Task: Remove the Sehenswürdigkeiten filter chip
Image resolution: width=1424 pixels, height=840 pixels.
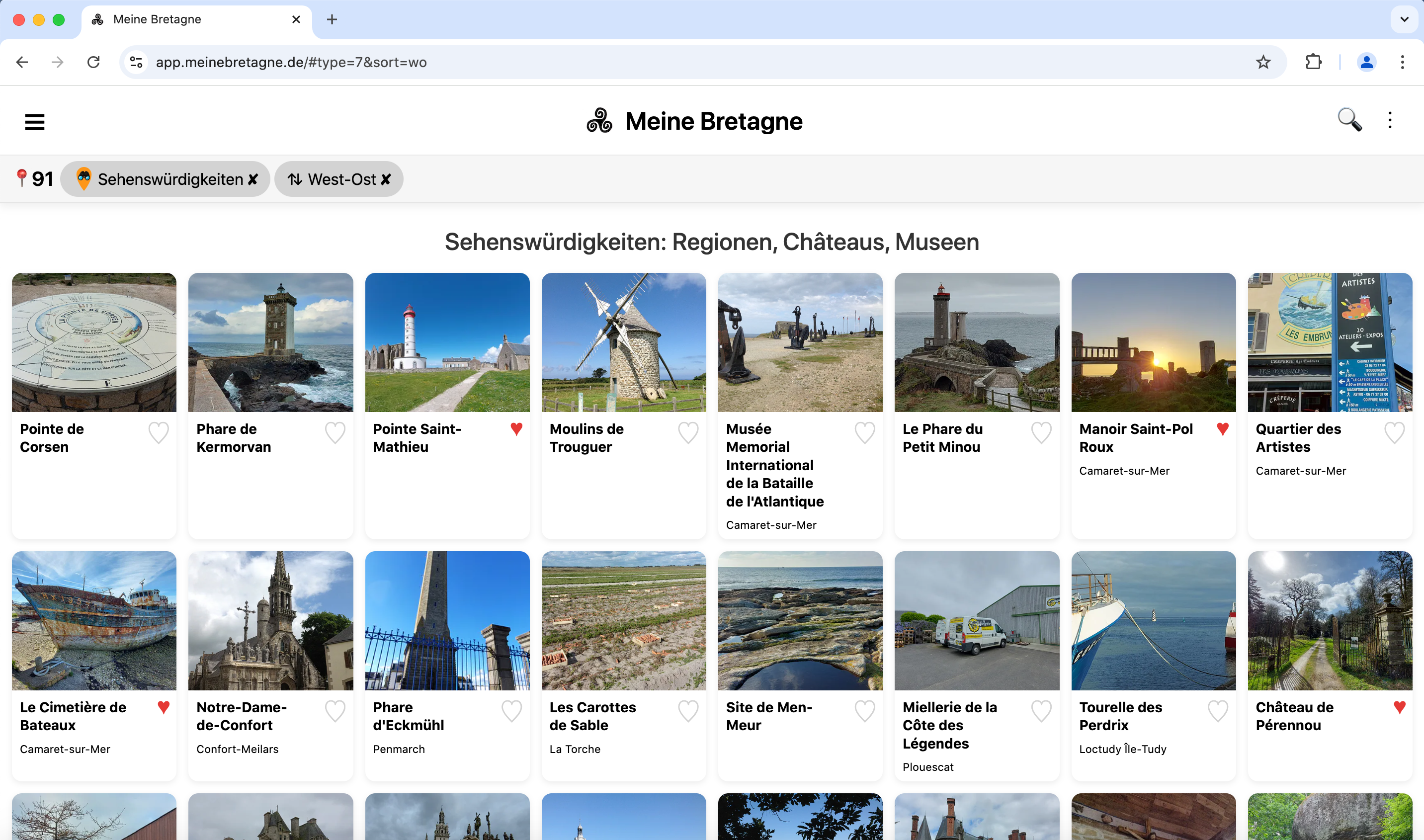Action: [x=253, y=179]
